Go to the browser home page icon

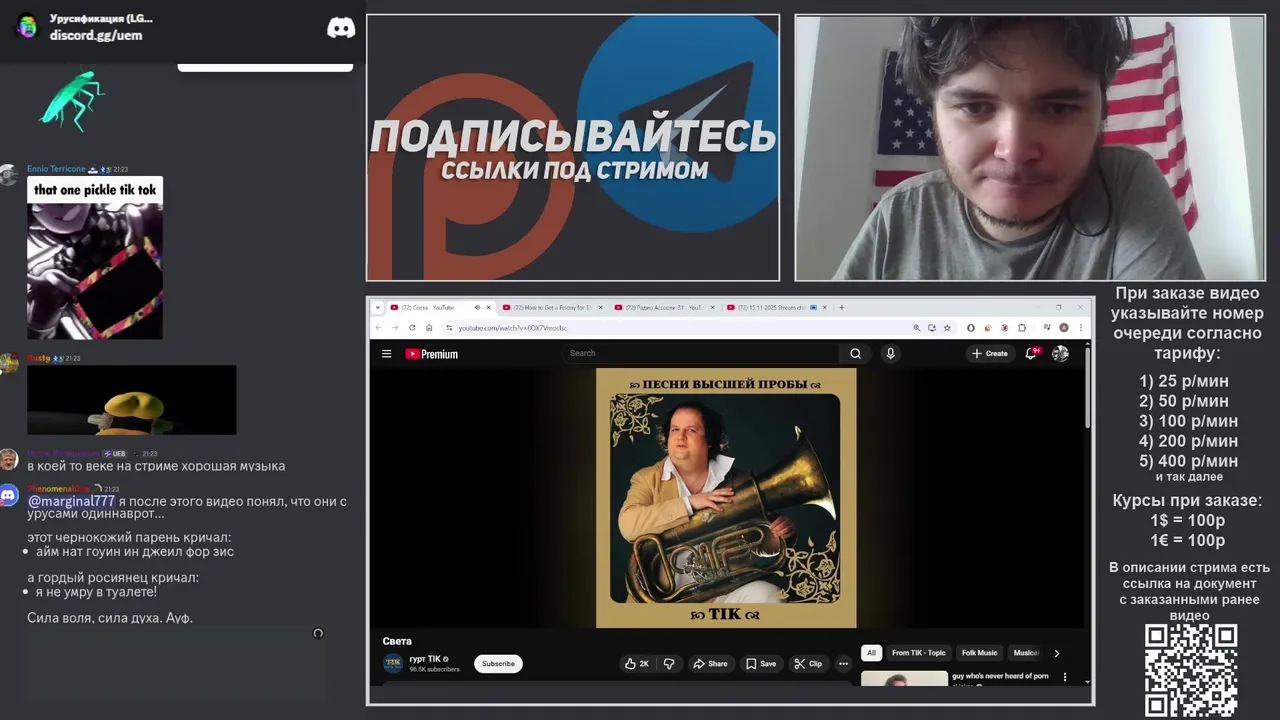[x=429, y=327]
